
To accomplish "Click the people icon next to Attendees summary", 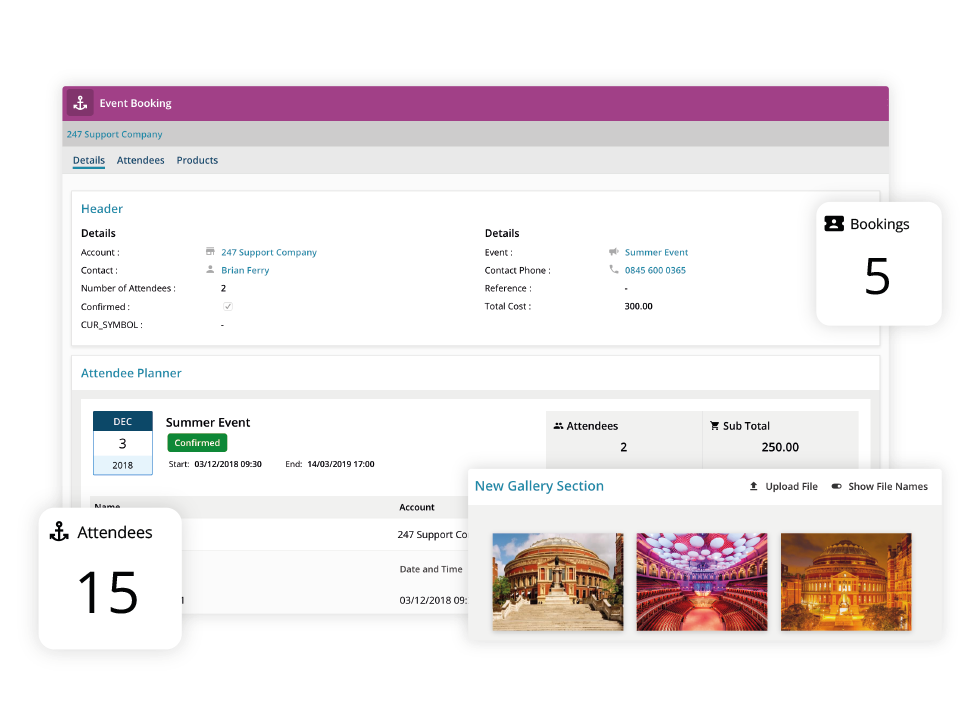I will tap(558, 426).
